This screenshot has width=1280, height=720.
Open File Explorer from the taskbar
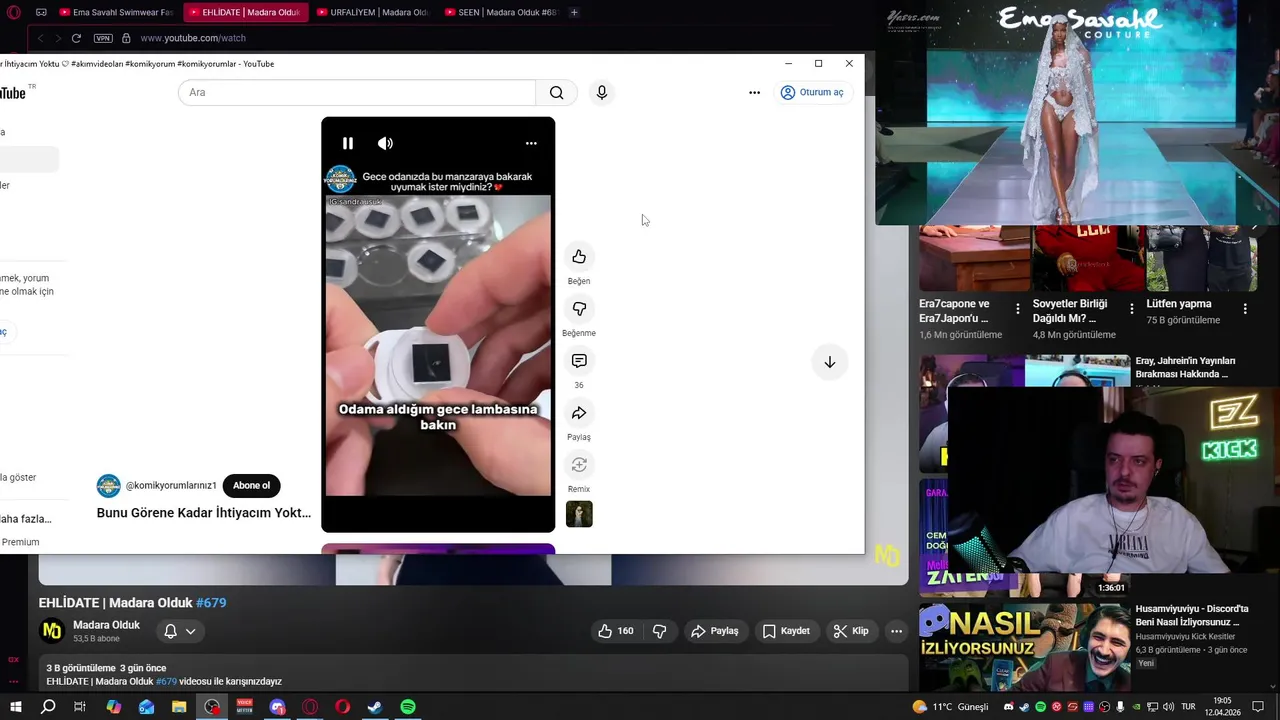point(179,707)
